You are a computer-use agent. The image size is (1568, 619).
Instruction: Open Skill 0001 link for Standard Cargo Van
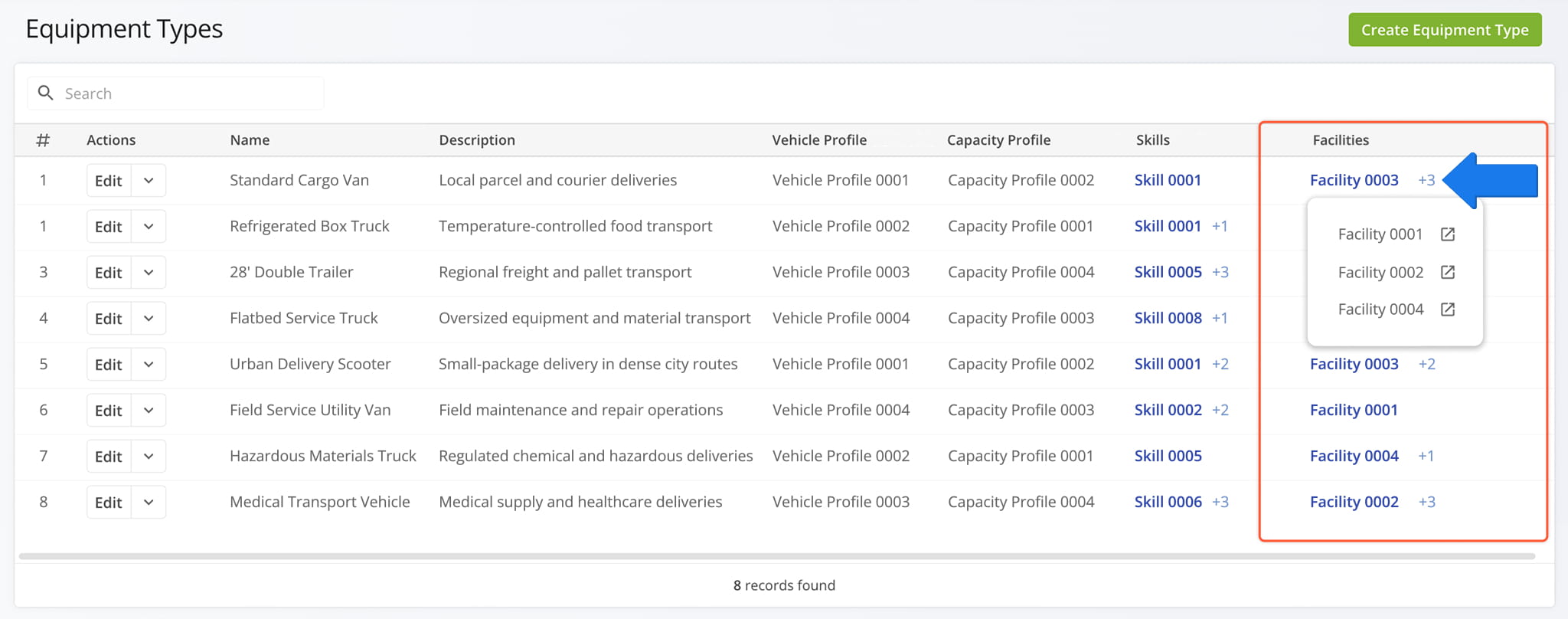pyautogui.click(x=1168, y=180)
